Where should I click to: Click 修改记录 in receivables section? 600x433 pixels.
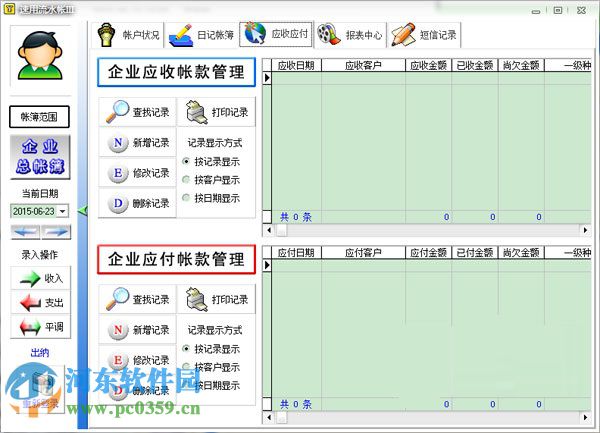point(137,173)
